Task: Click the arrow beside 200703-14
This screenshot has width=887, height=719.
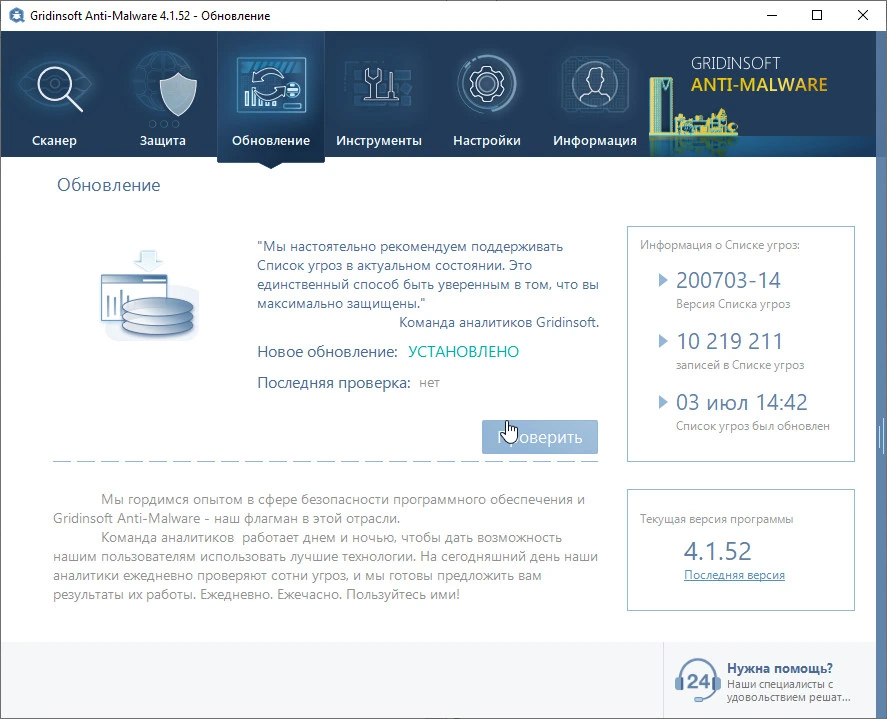Action: tap(663, 280)
